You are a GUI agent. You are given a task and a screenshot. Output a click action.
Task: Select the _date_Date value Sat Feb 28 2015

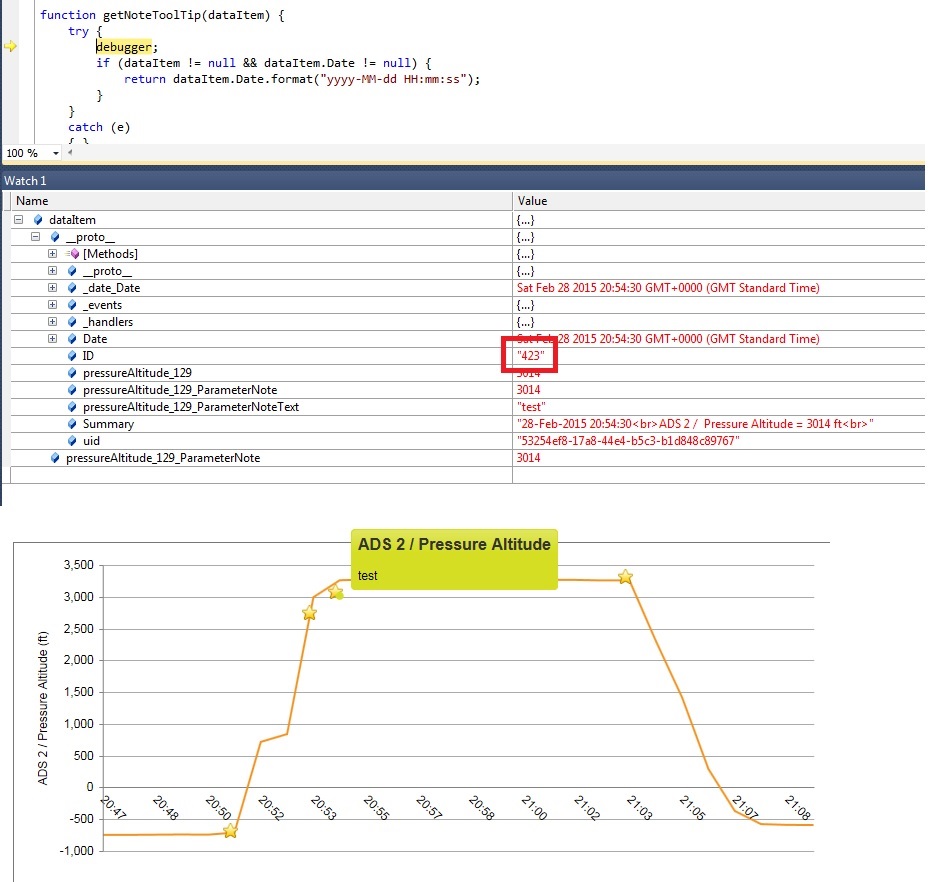668,288
